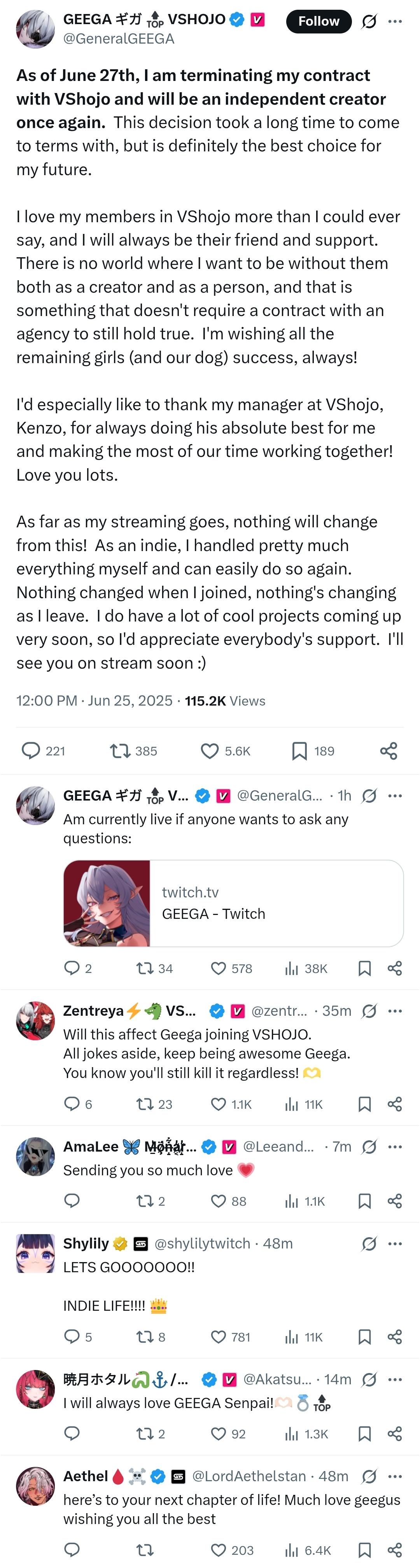The image size is (420, 1568).
Task: Repost the main post showing 385 reposts
Action: click(x=119, y=751)
